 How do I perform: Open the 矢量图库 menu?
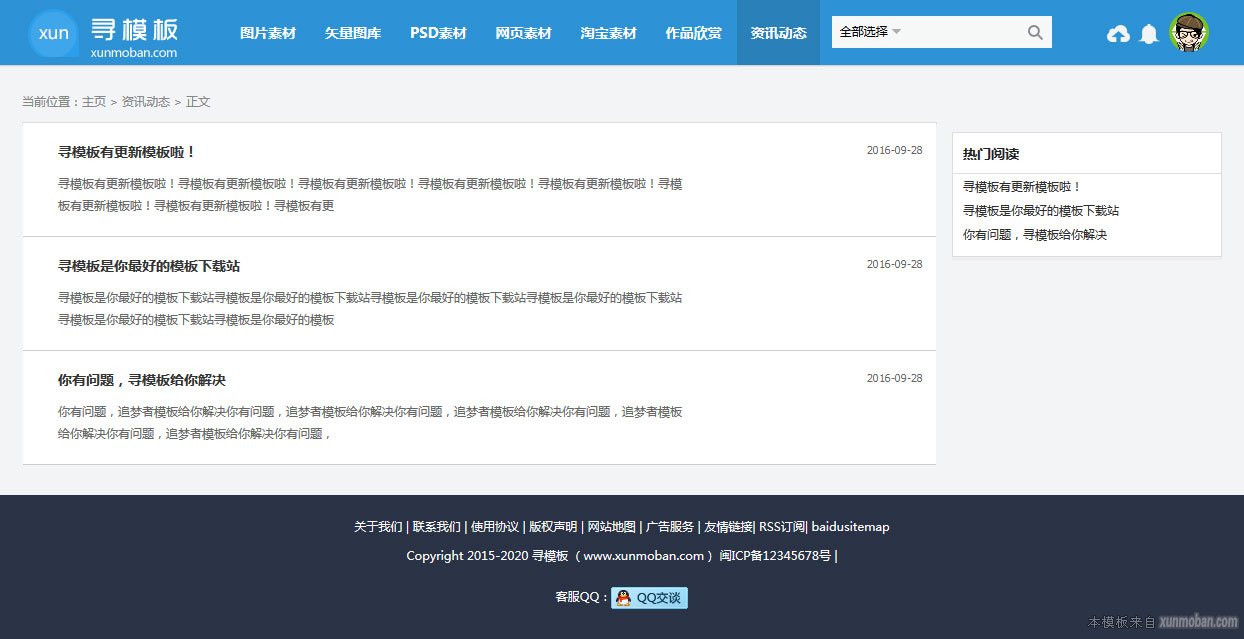pyautogui.click(x=353, y=33)
